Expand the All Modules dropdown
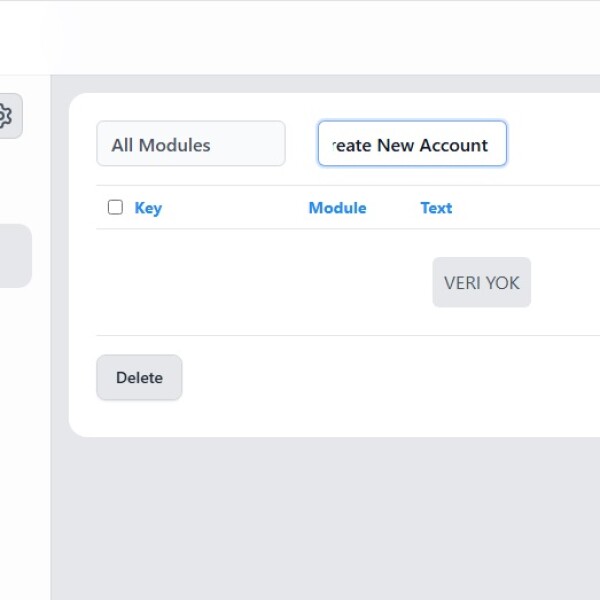 tap(190, 144)
